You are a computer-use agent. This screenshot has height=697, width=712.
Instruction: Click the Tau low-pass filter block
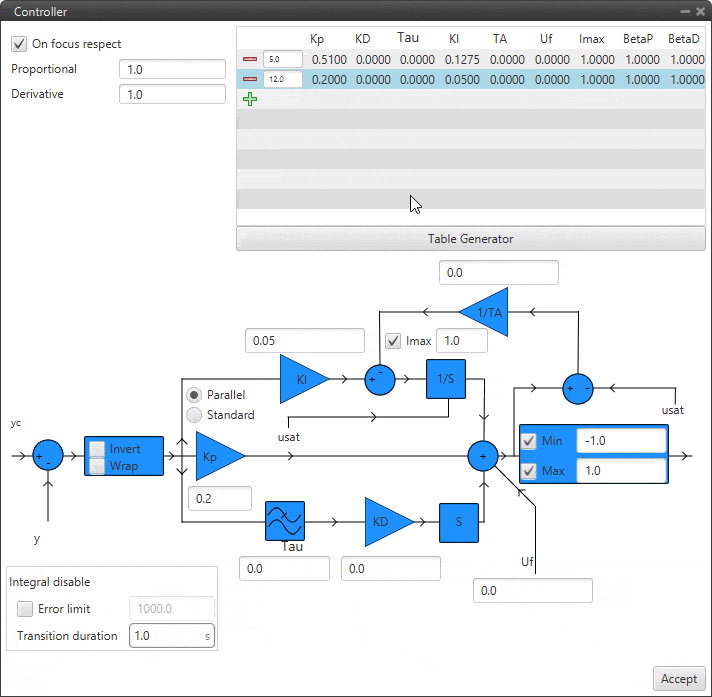(284, 521)
